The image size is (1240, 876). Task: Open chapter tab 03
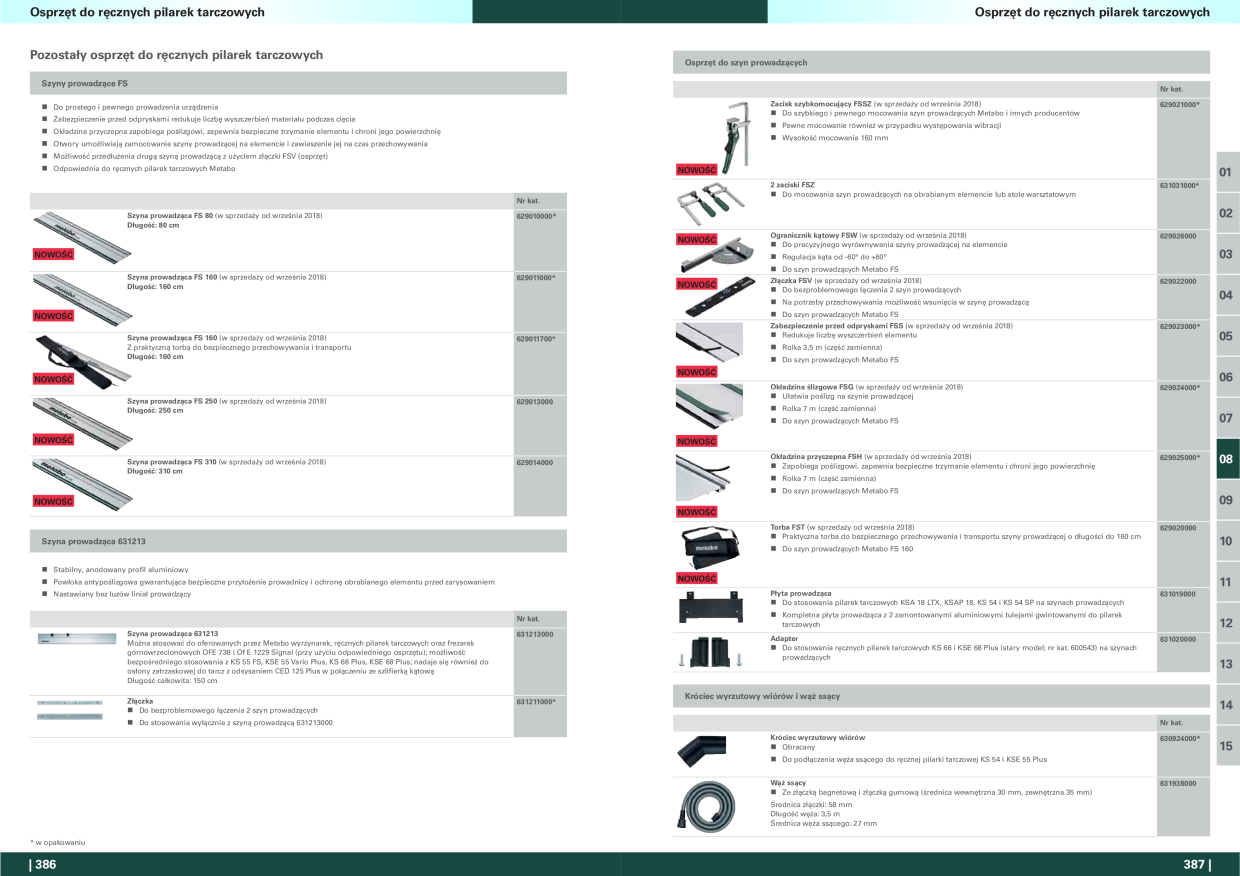coord(1227,254)
